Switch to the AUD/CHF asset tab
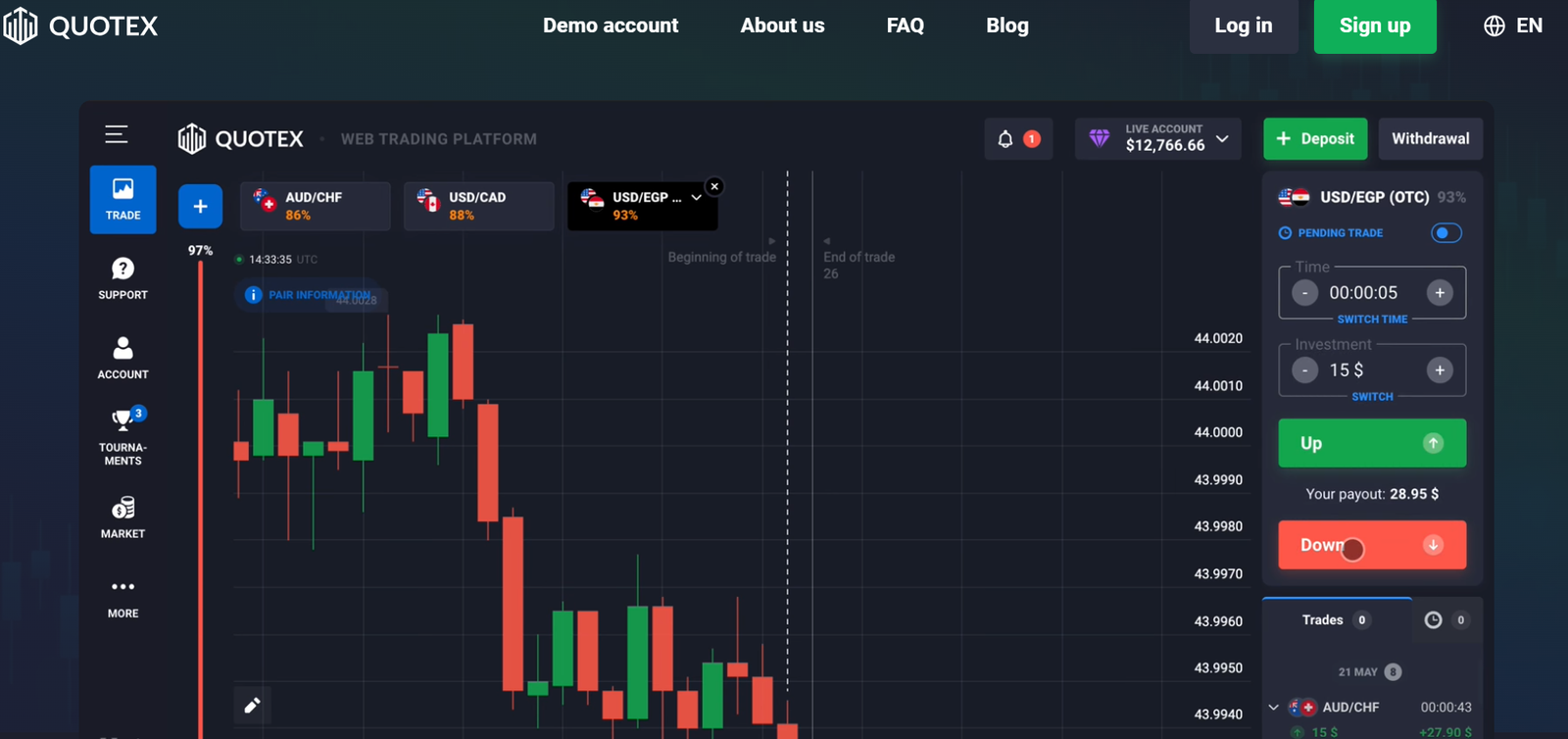 pyautogui.click(x=315, y=206)
